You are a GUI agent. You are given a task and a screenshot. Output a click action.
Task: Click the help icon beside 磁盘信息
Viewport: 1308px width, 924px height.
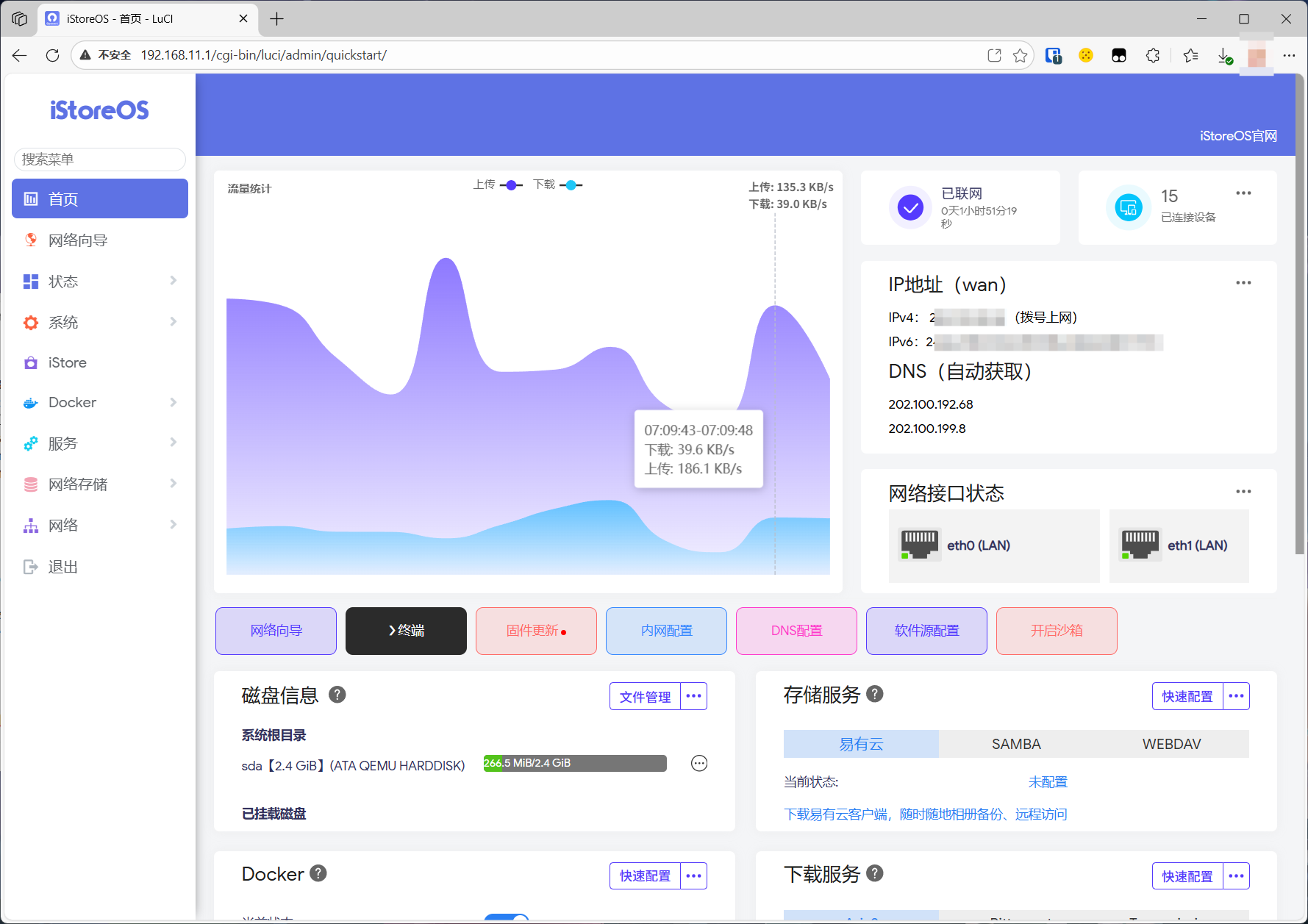point(337,695)
